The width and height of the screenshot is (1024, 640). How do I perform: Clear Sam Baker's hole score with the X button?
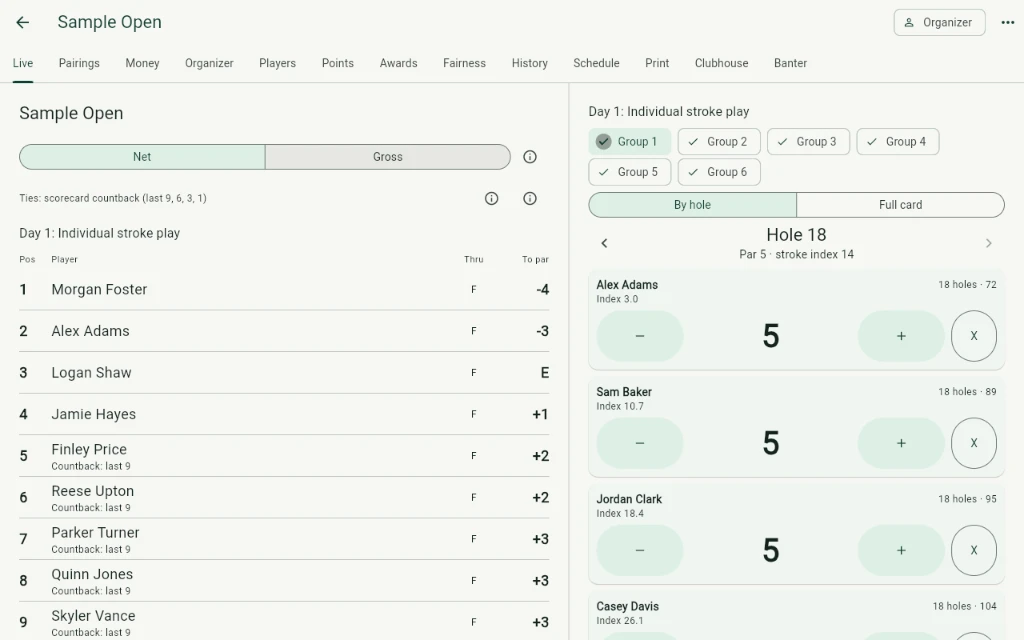974,443
